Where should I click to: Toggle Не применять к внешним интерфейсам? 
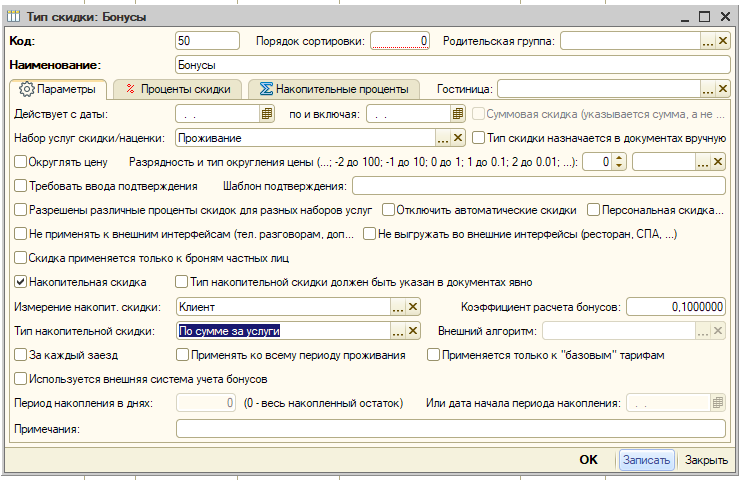click(x=20, y=234)
